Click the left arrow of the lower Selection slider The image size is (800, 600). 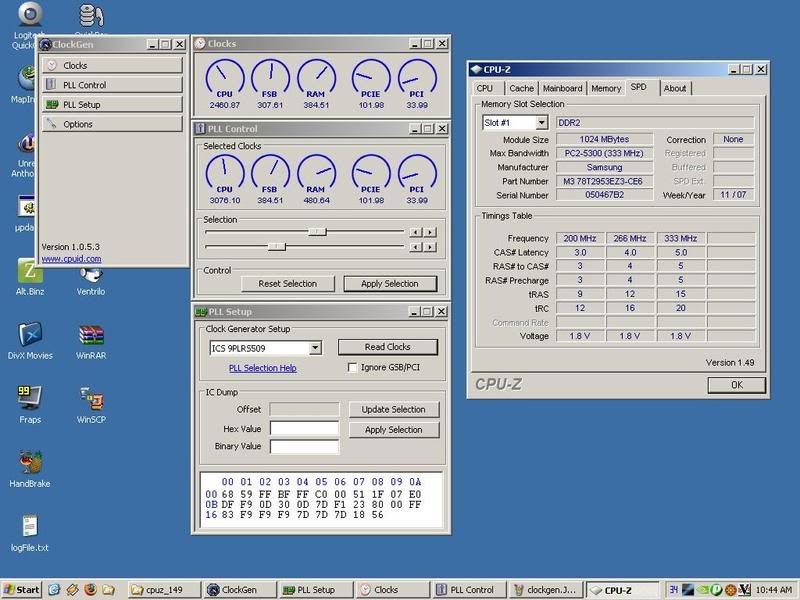416,247
